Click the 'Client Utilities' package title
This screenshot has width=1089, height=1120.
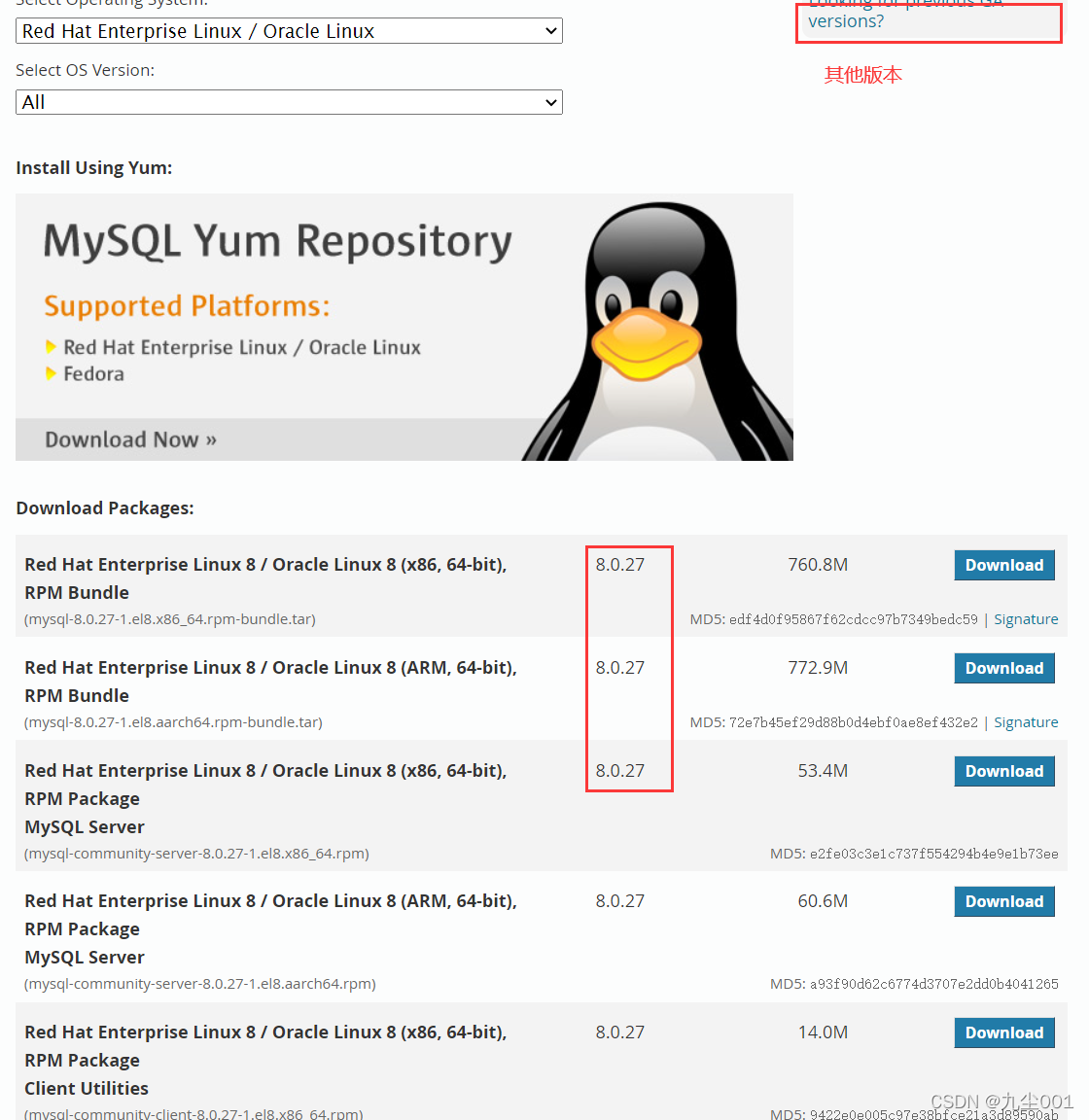coord(87,1089)
